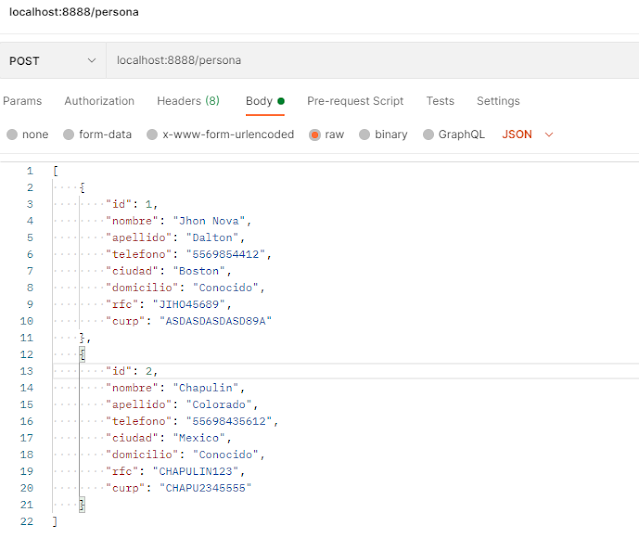Select the form-data radio button
The image size is (639, 538).
[x=68, y=134]
